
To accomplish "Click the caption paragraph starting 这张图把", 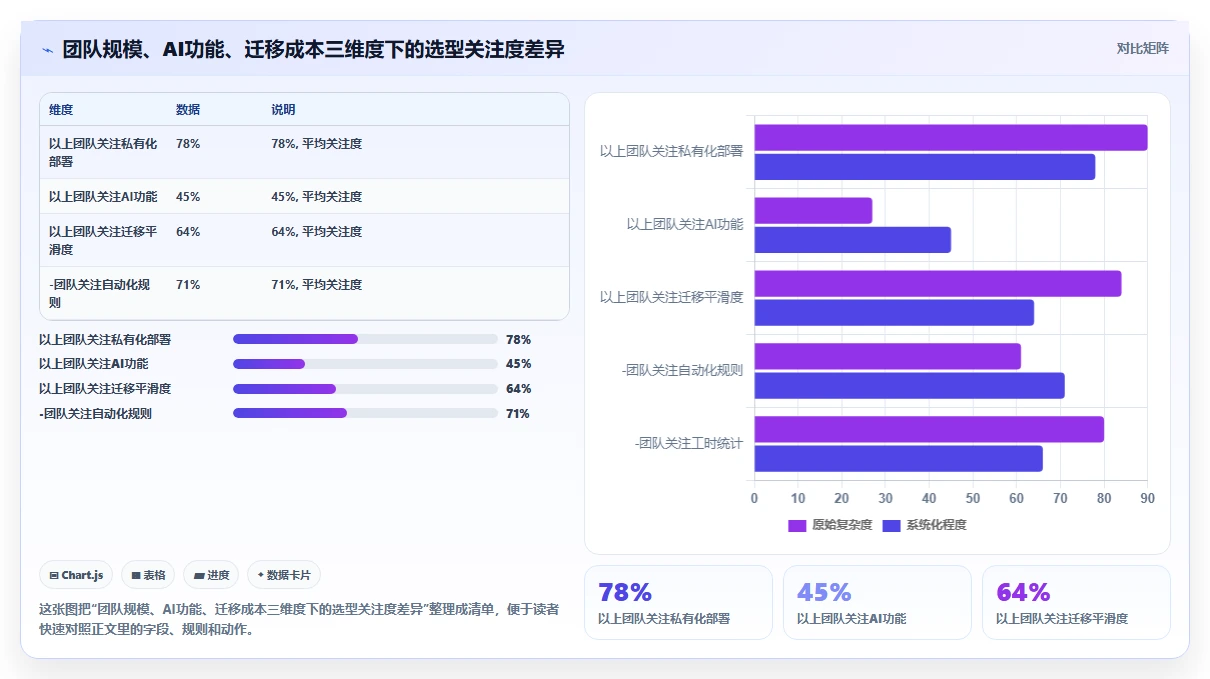I will pyautogui.click(x=299, y=620).
